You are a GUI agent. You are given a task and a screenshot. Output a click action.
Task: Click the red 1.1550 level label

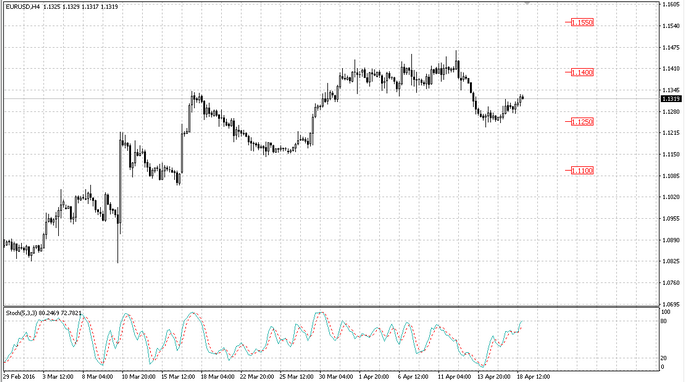pos(582,22)
